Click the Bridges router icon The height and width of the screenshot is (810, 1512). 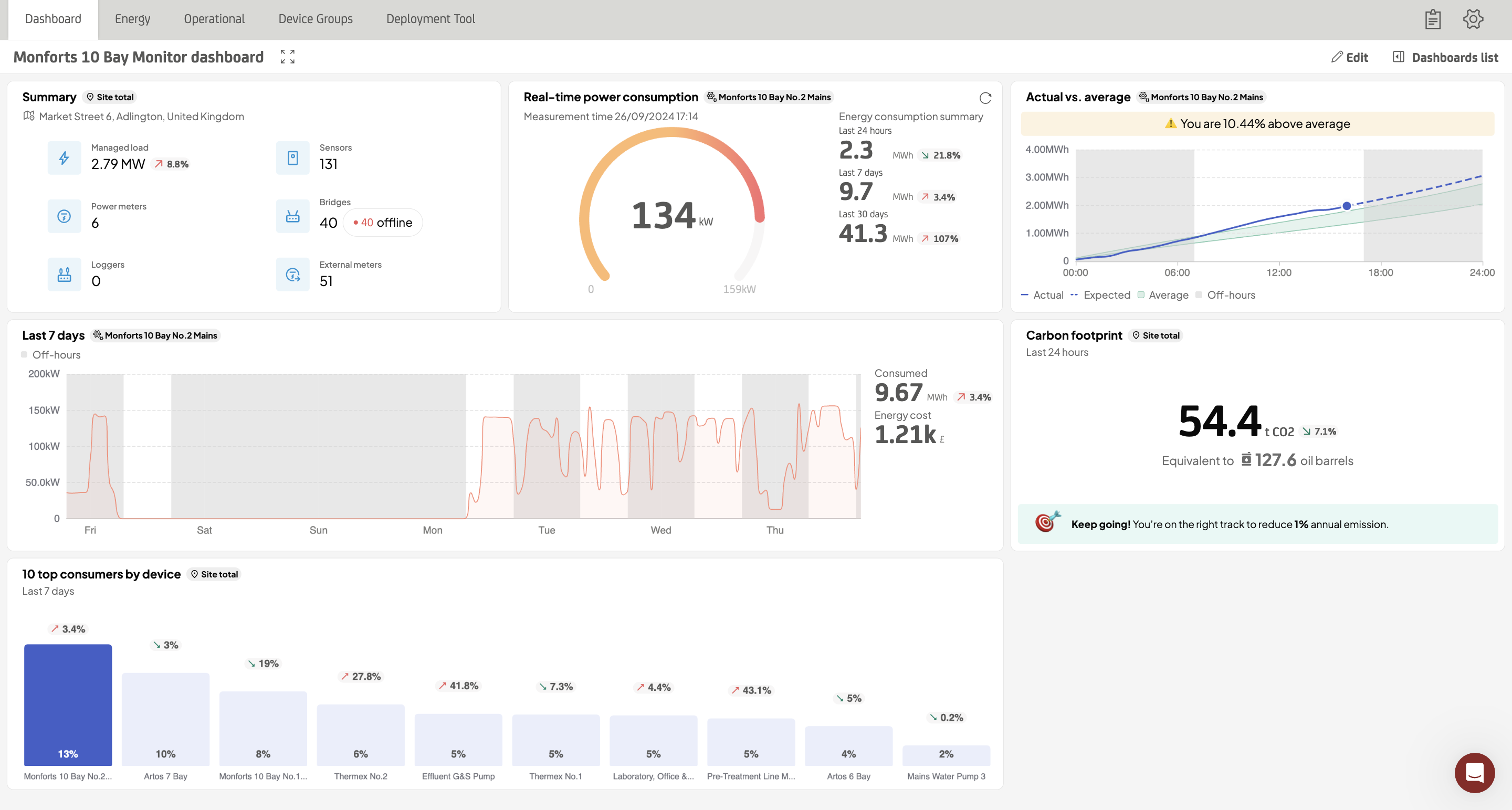[x=292, y=217]
